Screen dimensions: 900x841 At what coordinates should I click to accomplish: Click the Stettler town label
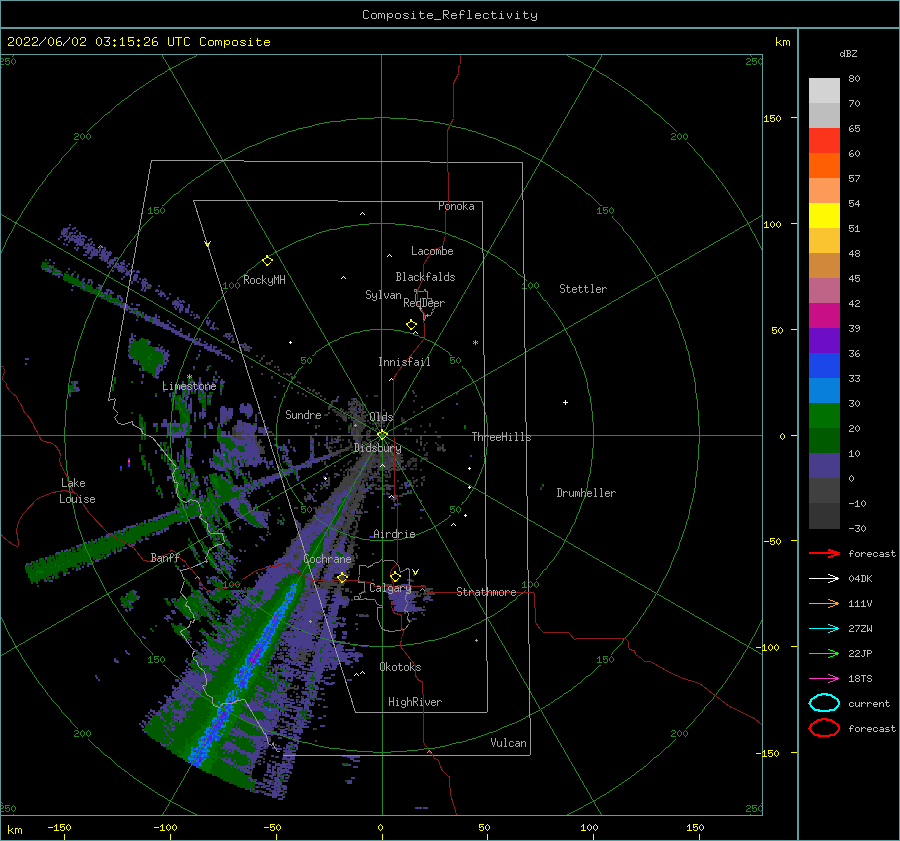coord(583,289)
